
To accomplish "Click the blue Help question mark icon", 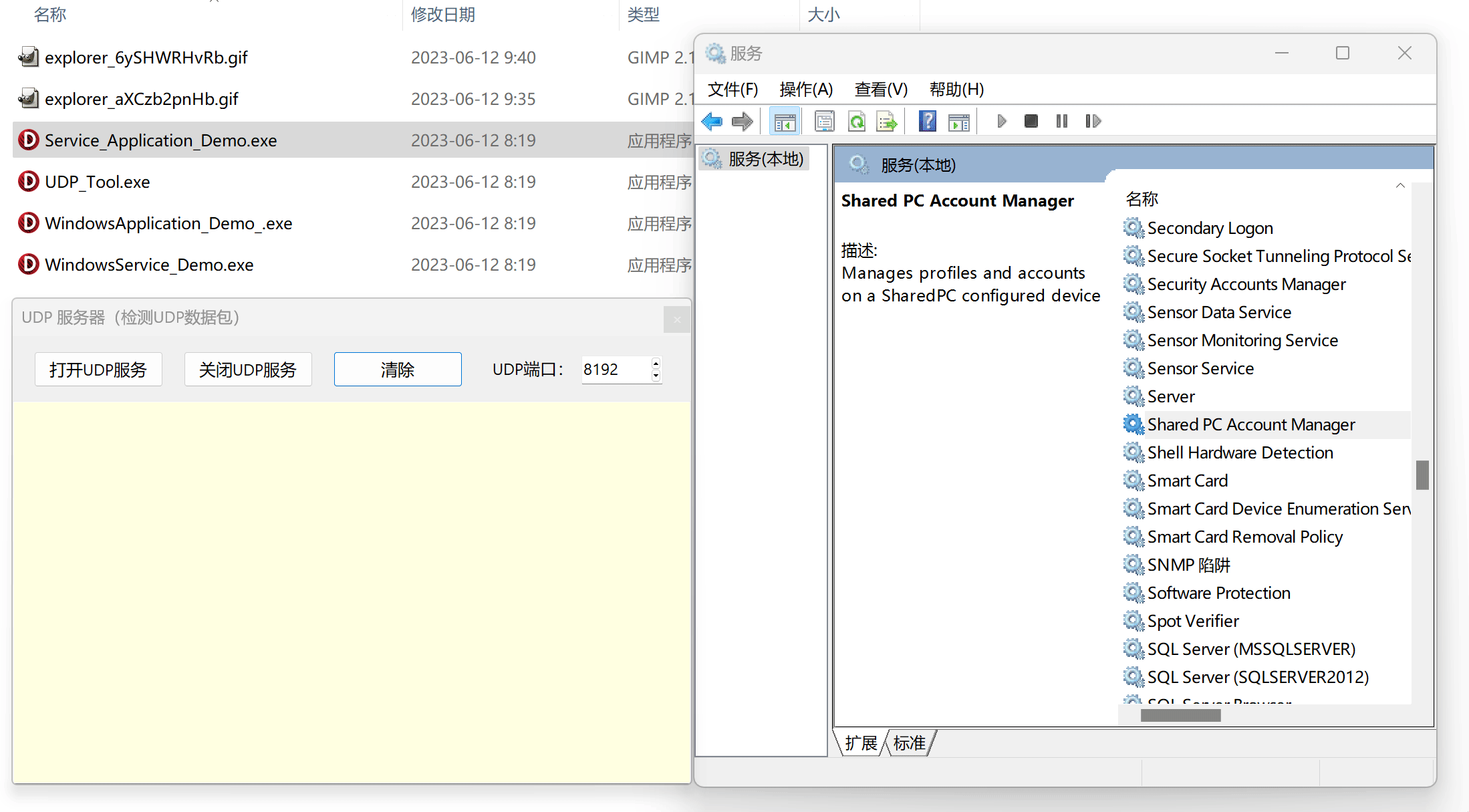I will pyautogui.click(x=927, y=122).
